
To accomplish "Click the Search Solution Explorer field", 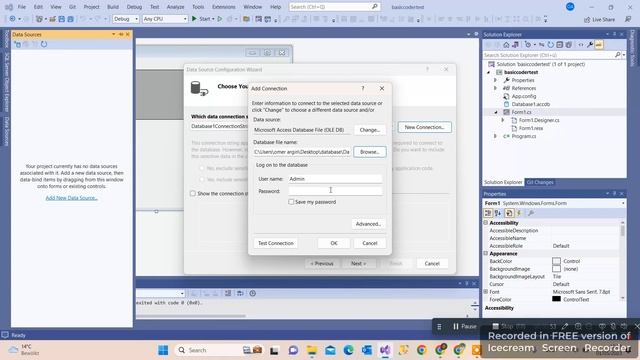I will (x=549, y=55).
